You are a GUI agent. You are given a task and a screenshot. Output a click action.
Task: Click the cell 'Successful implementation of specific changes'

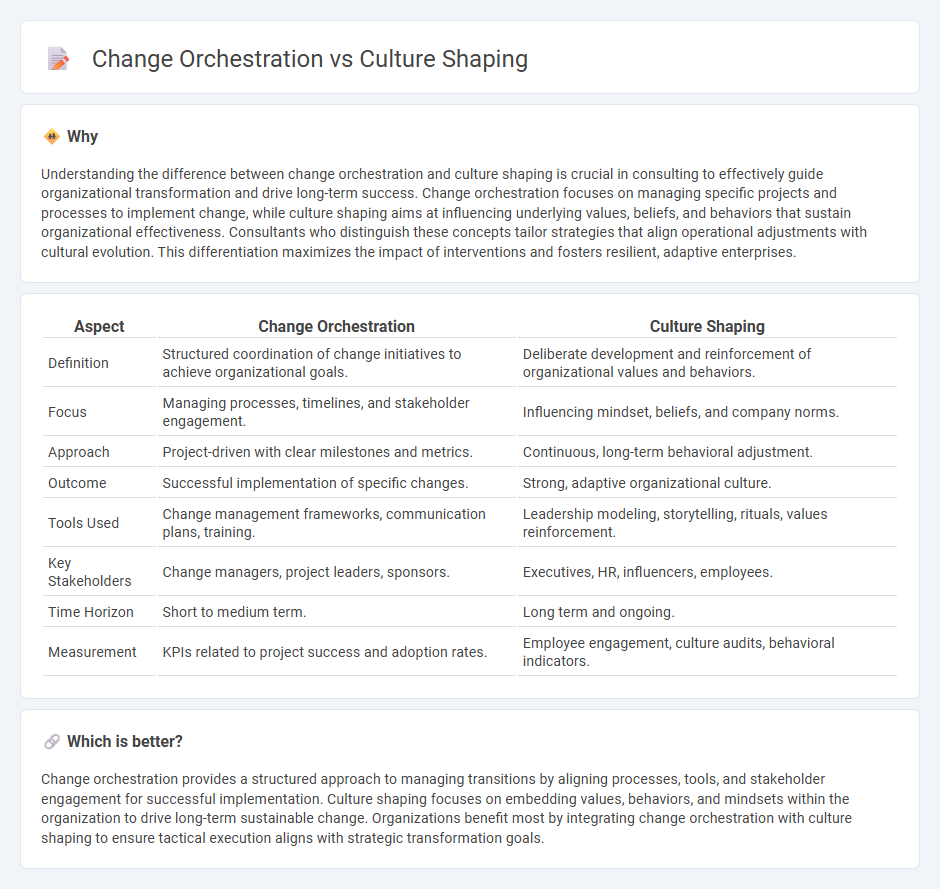(336, 483)
